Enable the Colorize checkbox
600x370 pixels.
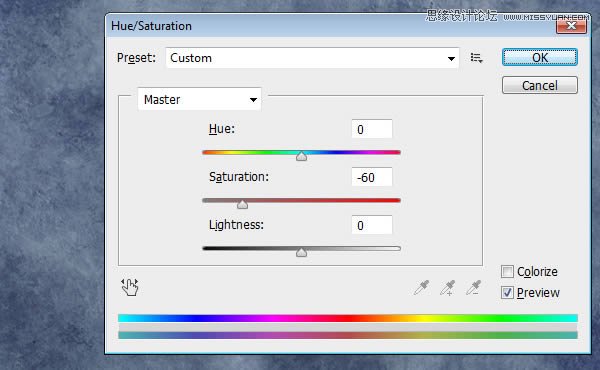pos(507,272)
